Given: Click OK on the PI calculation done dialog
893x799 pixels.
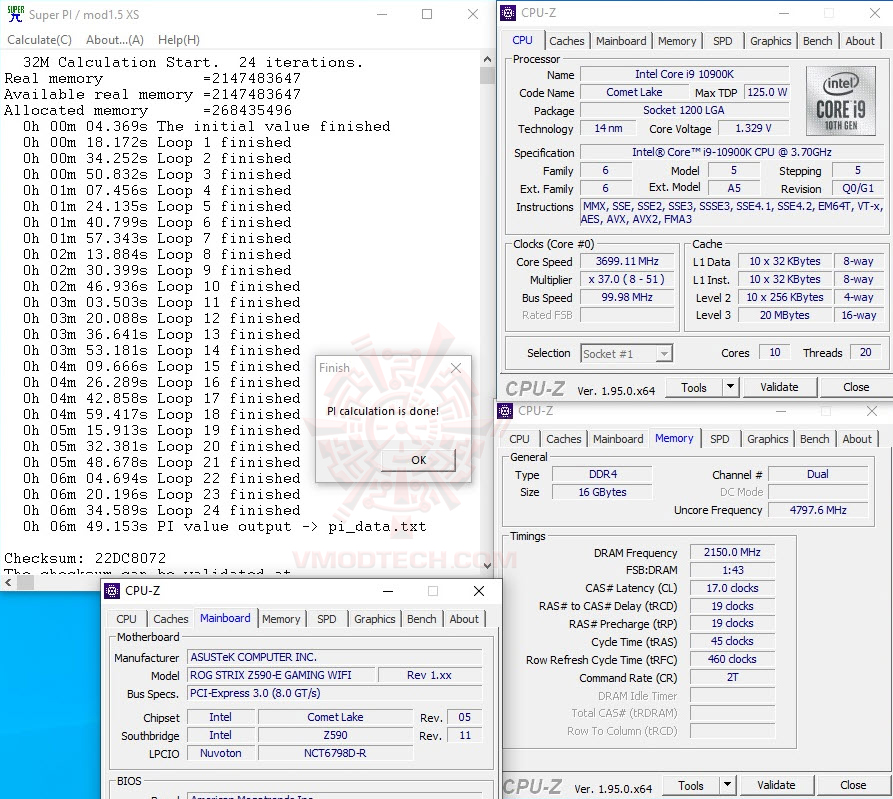Looking at the screenshot, I should click(x=418, y=461).
